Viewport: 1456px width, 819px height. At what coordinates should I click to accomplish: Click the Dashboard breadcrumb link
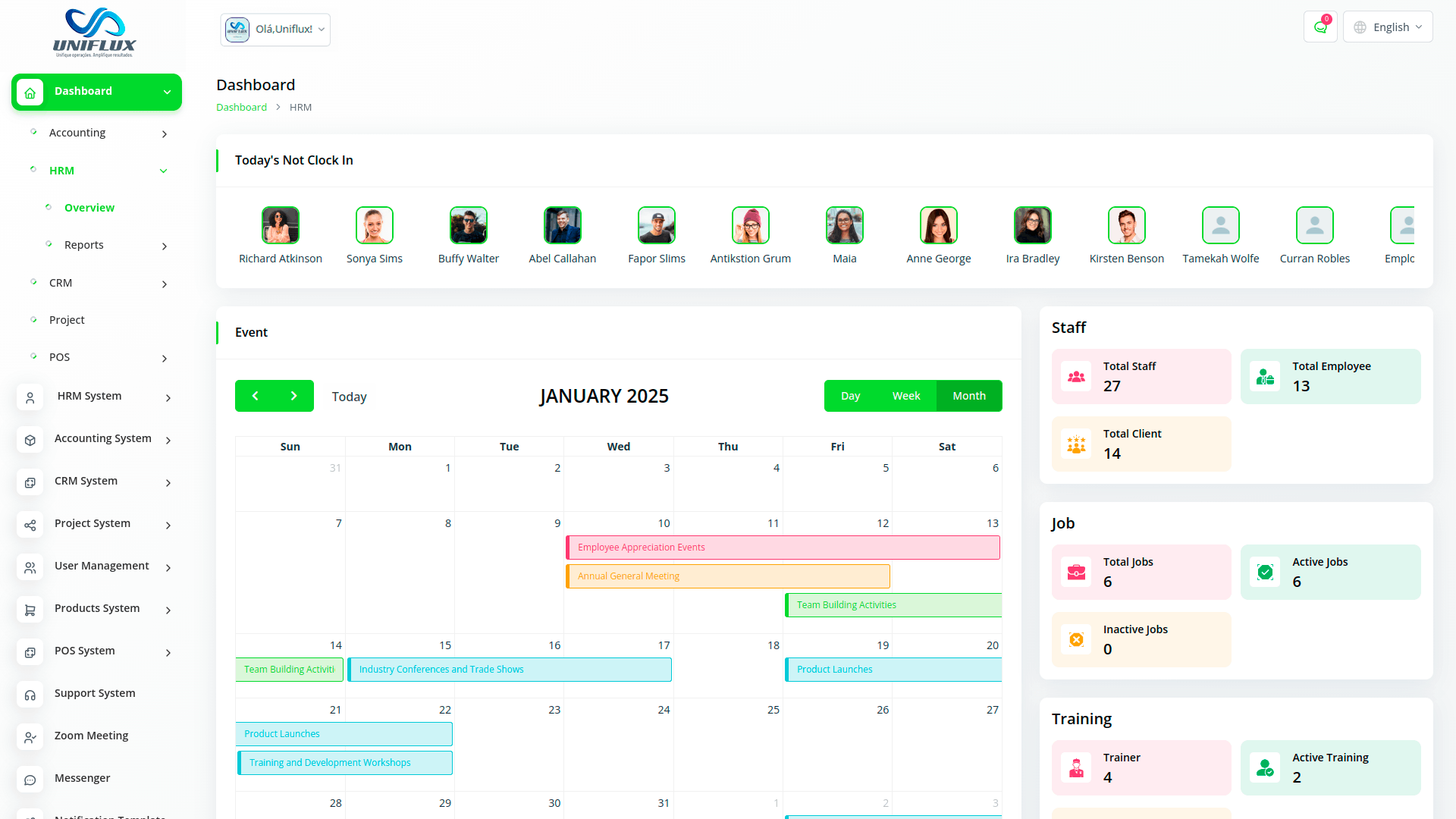coord(241,108)
